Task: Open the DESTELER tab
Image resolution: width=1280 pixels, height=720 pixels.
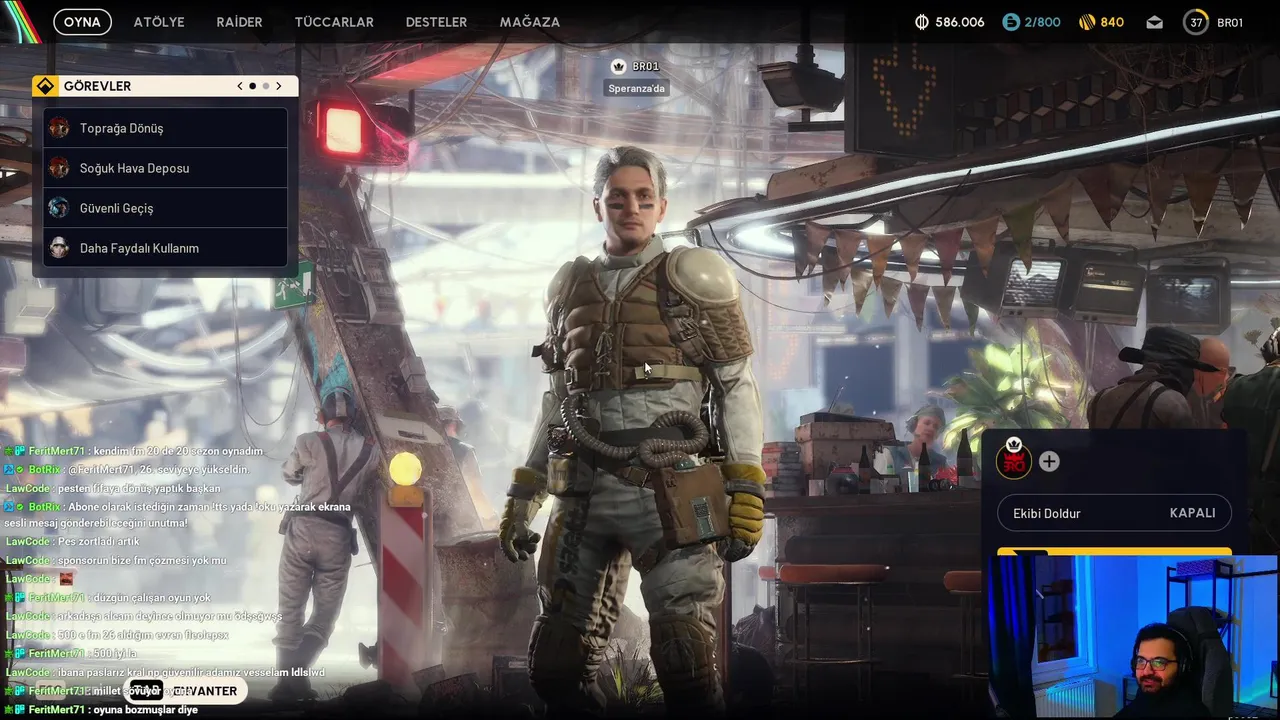Action: tap(436, 22)
